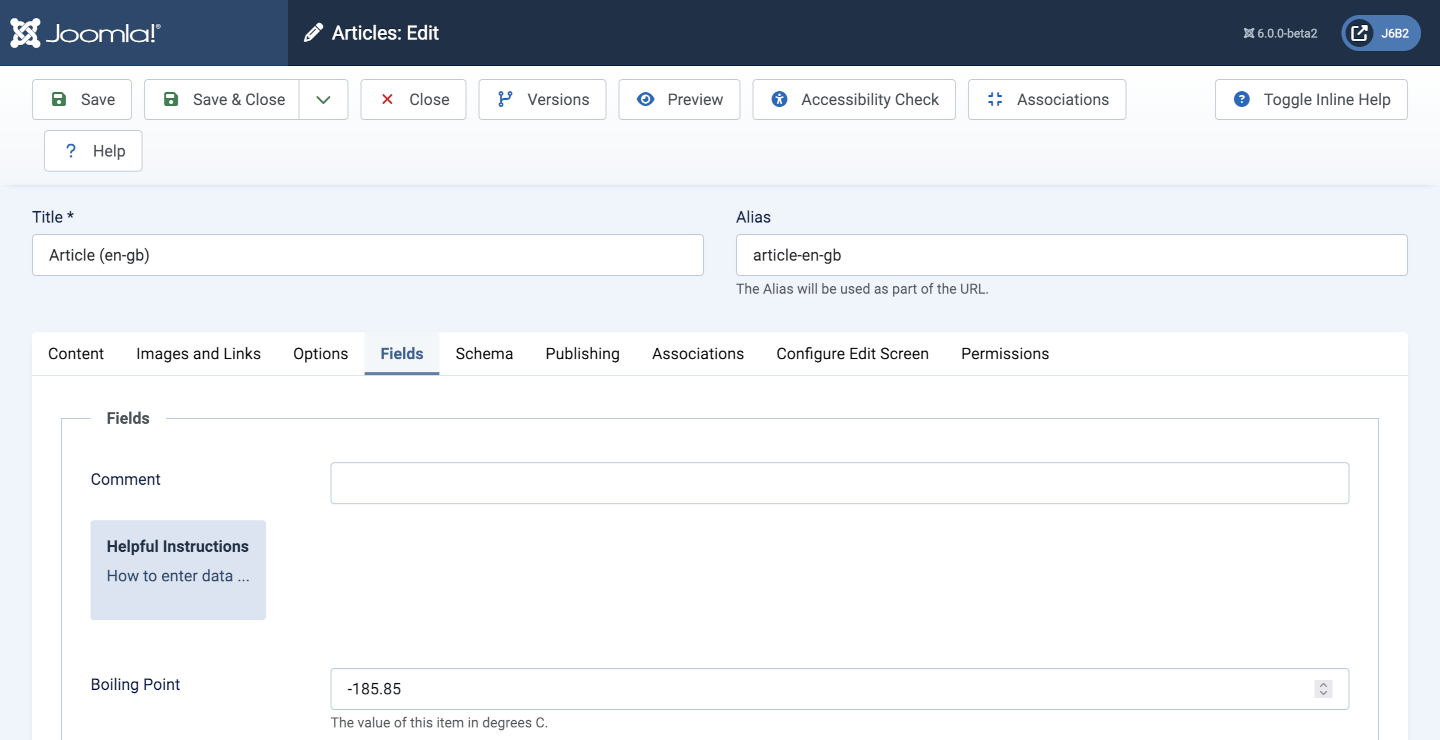Click the Toggle Inline Help info icon
This screenshot has width=1440, height=740.
(1242, 99)
